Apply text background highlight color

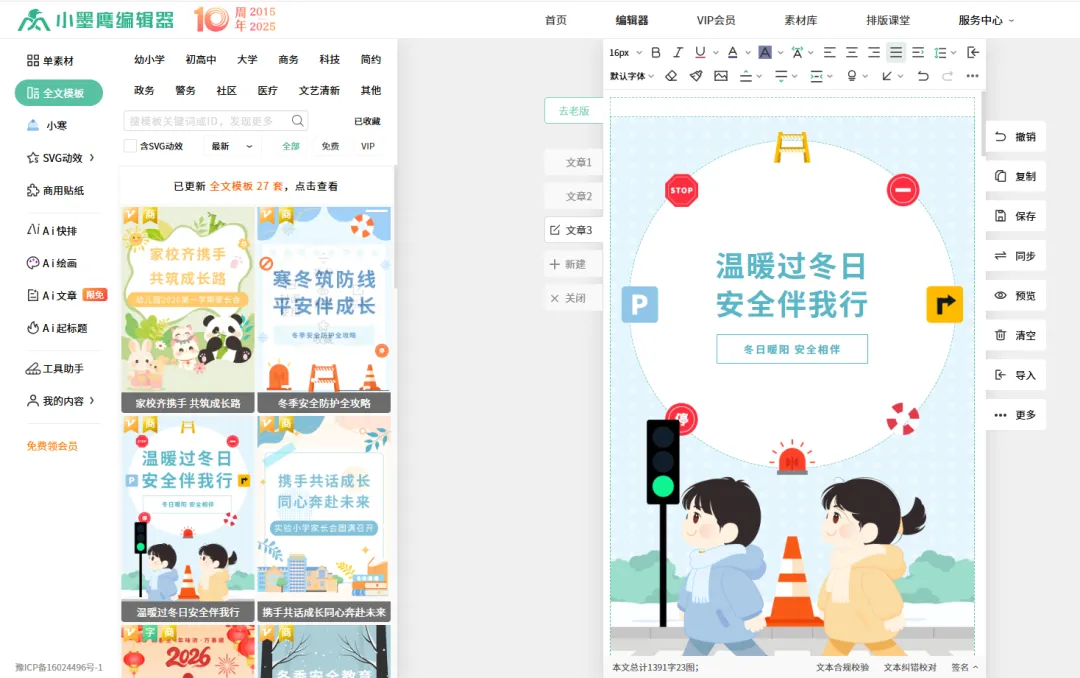pos(765,52)
